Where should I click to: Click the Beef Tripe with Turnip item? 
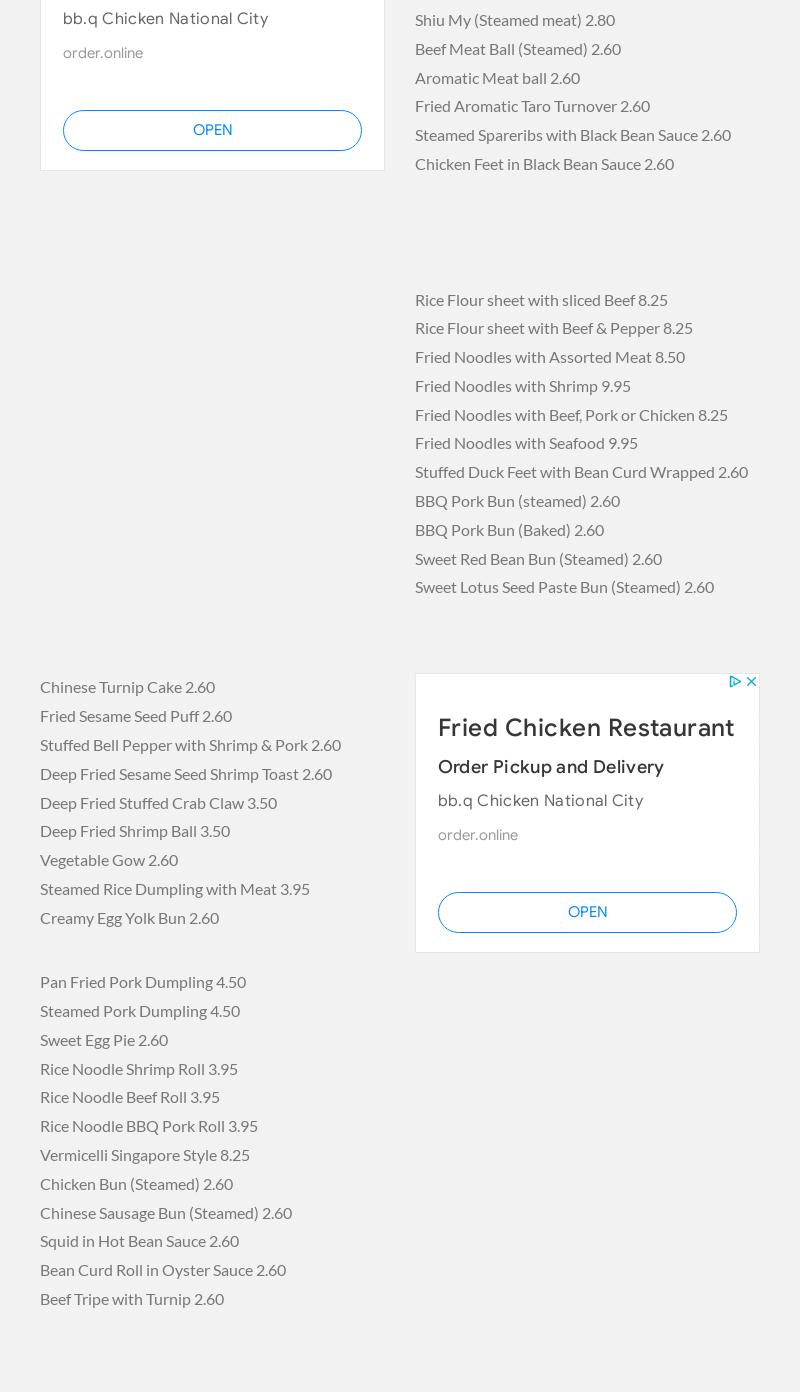(x=132, y=1299)
